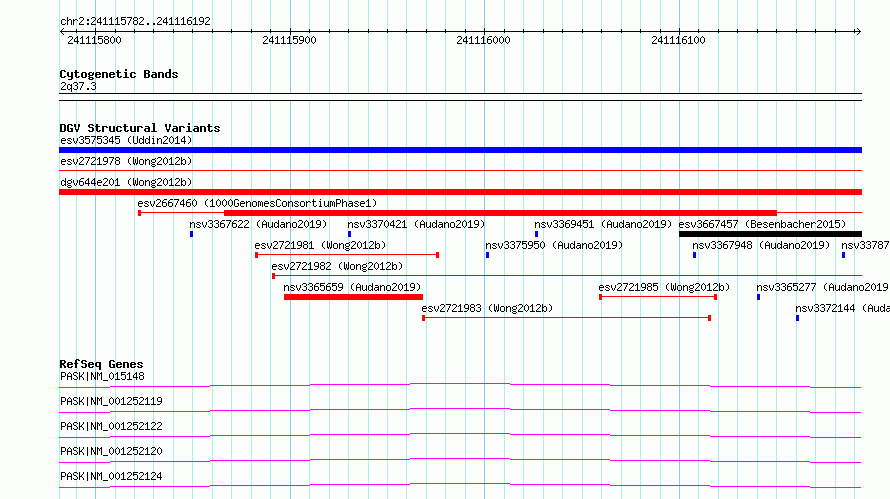
Task: Select the red esv2721981 variant line
Action: click(347, 255)
